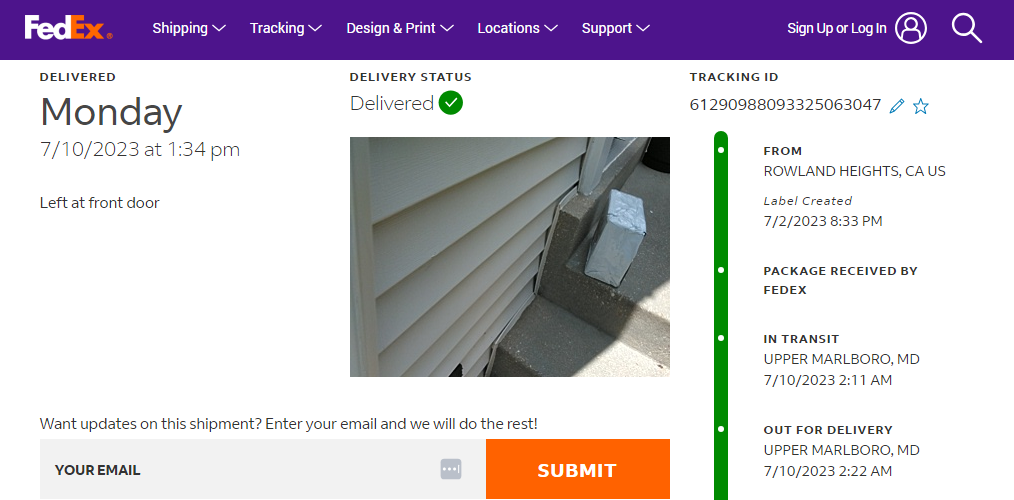Screen dimensions: 1014x500
Task: Expand the Tracking dropdown menu
Action: click(x=286, y=28)
